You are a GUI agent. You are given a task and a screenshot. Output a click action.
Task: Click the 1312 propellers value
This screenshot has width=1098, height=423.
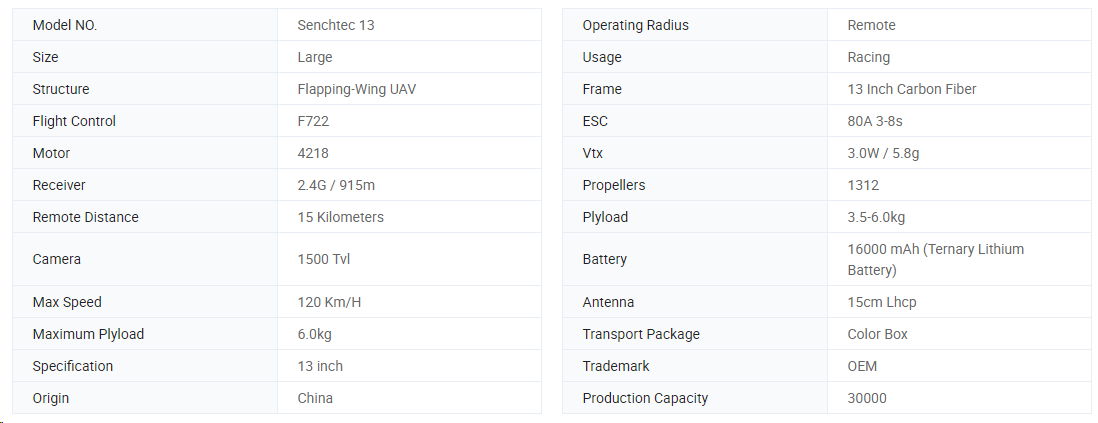tap(863, 186)
